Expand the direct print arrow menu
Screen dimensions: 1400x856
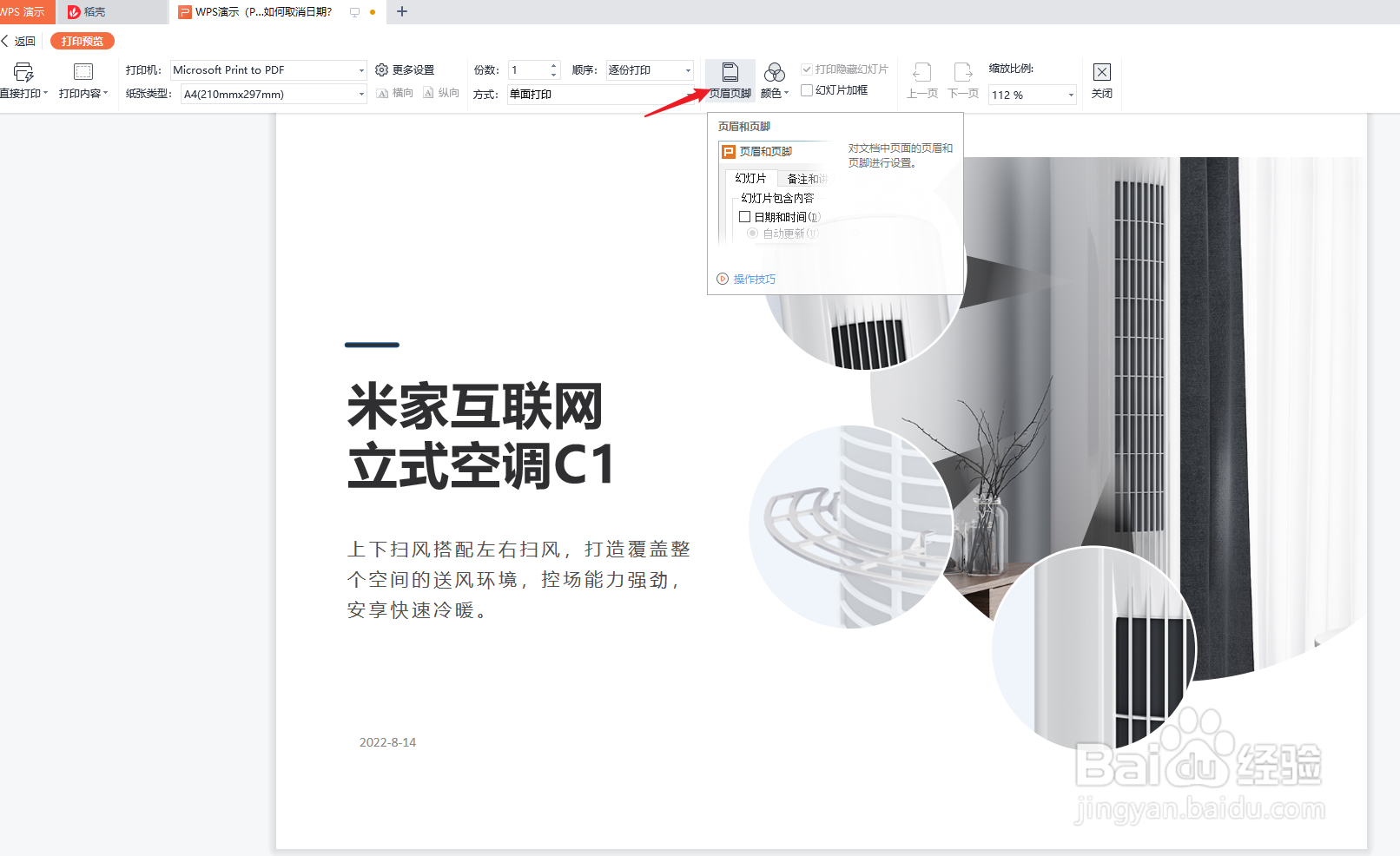(45, 93)
